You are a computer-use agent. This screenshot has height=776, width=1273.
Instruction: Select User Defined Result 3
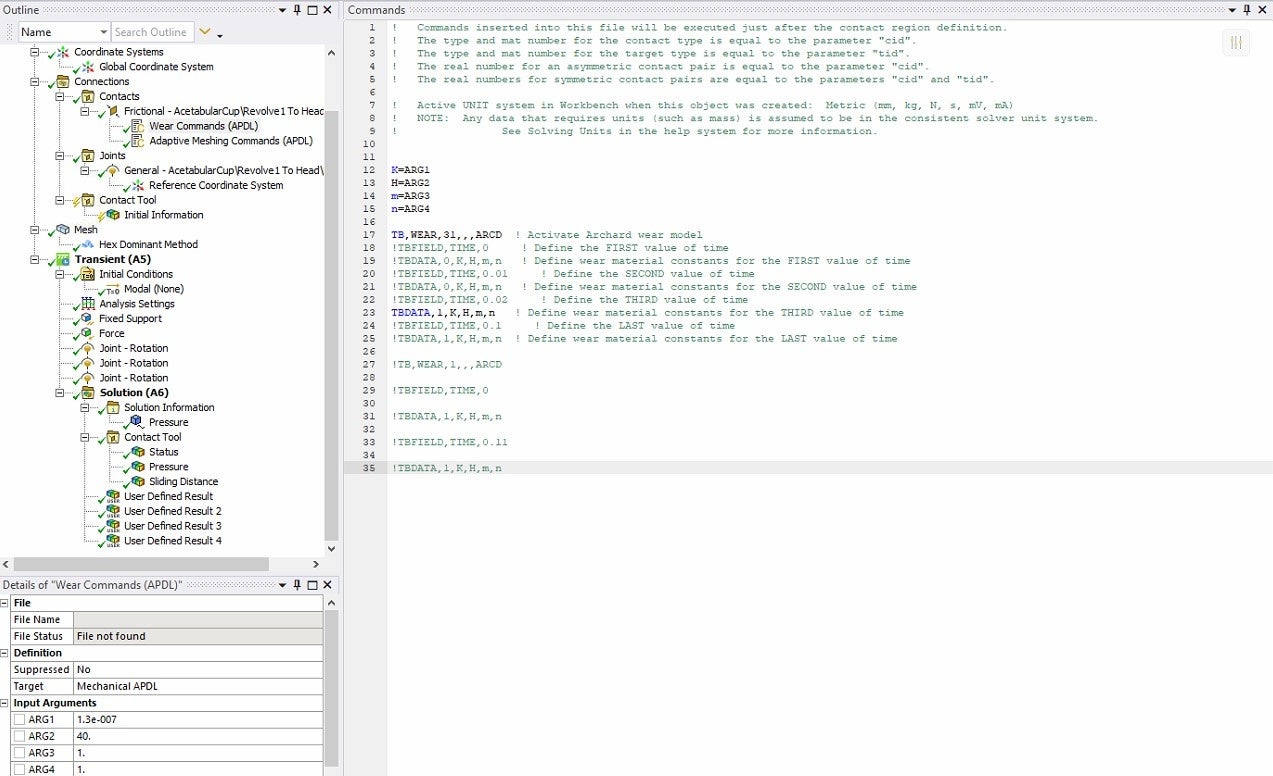point(172,526)
